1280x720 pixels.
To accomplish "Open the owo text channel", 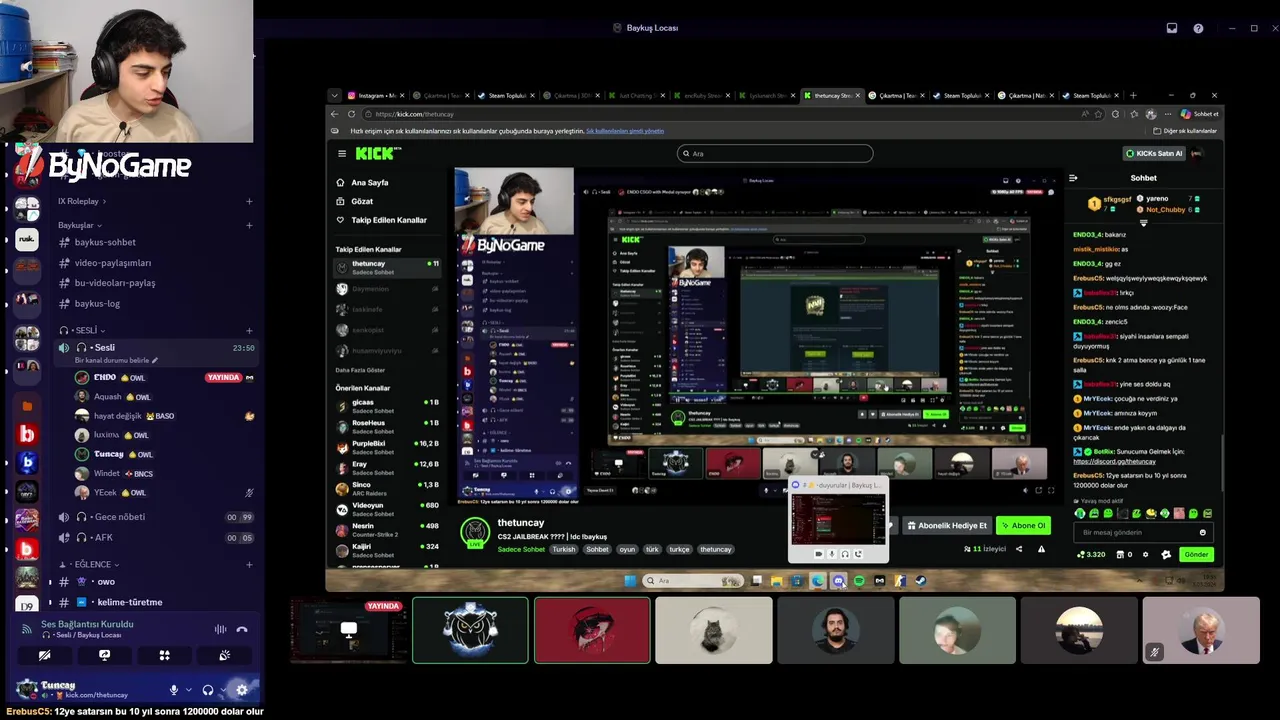I will (x=156, y=581).
